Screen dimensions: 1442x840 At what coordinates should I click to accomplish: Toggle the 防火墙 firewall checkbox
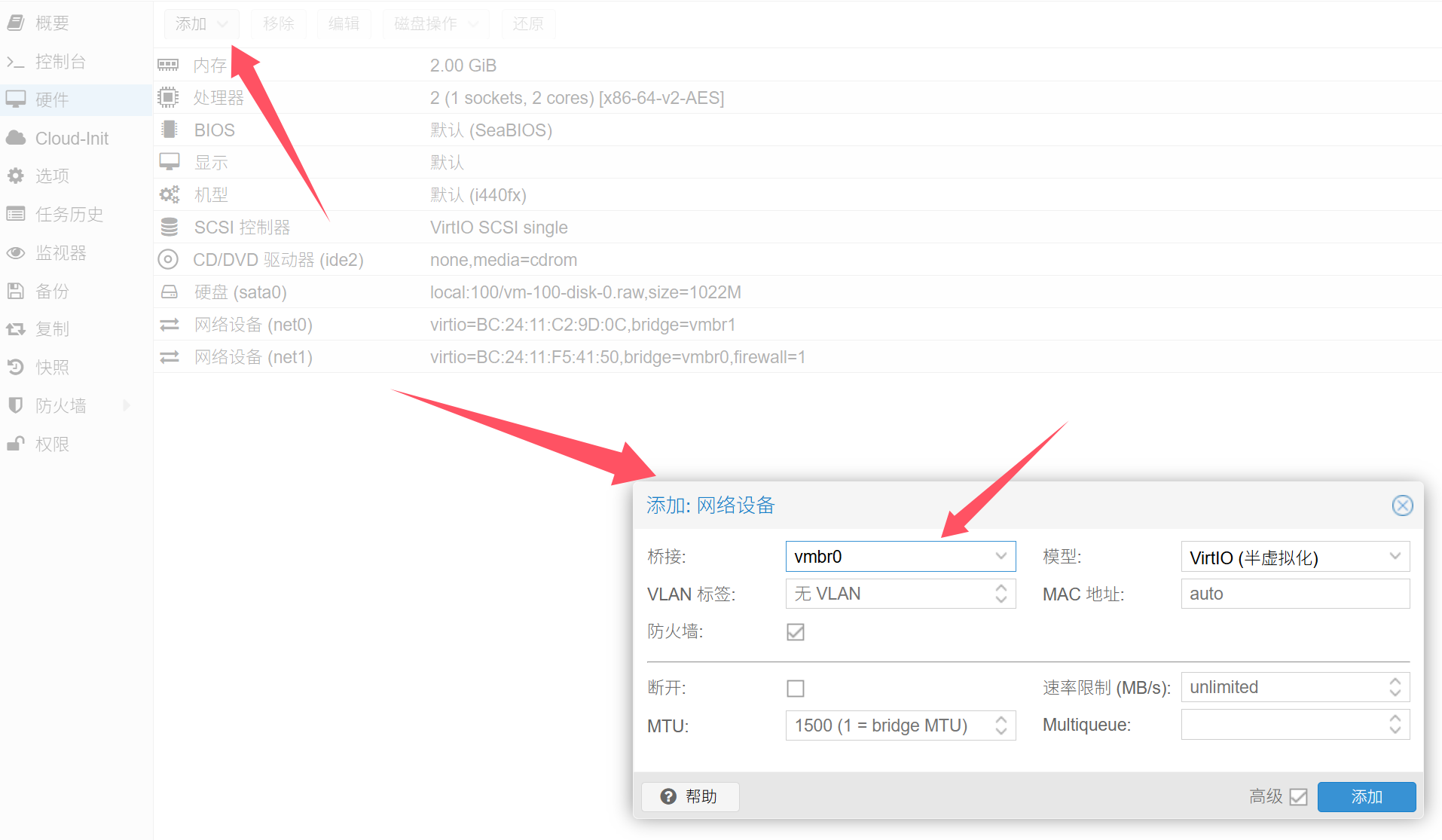tap(796, 632)
